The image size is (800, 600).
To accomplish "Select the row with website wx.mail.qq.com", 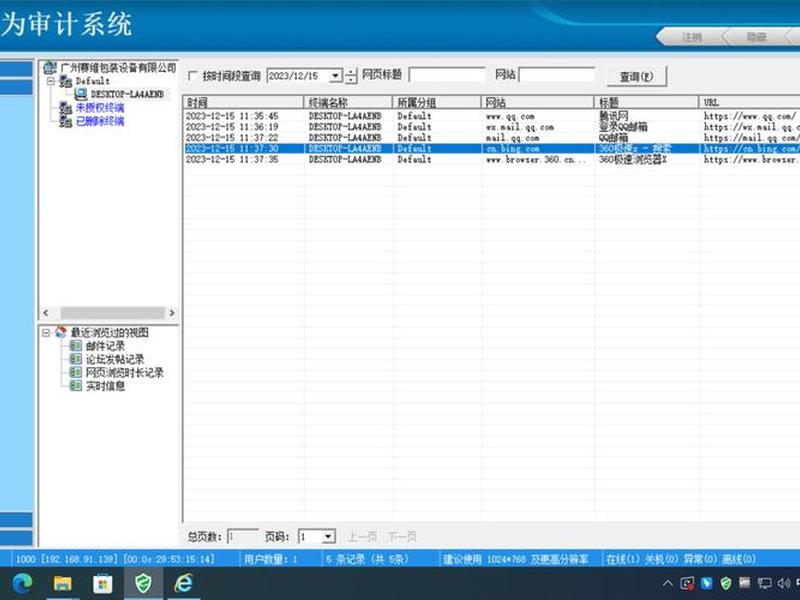I will 491,127.
